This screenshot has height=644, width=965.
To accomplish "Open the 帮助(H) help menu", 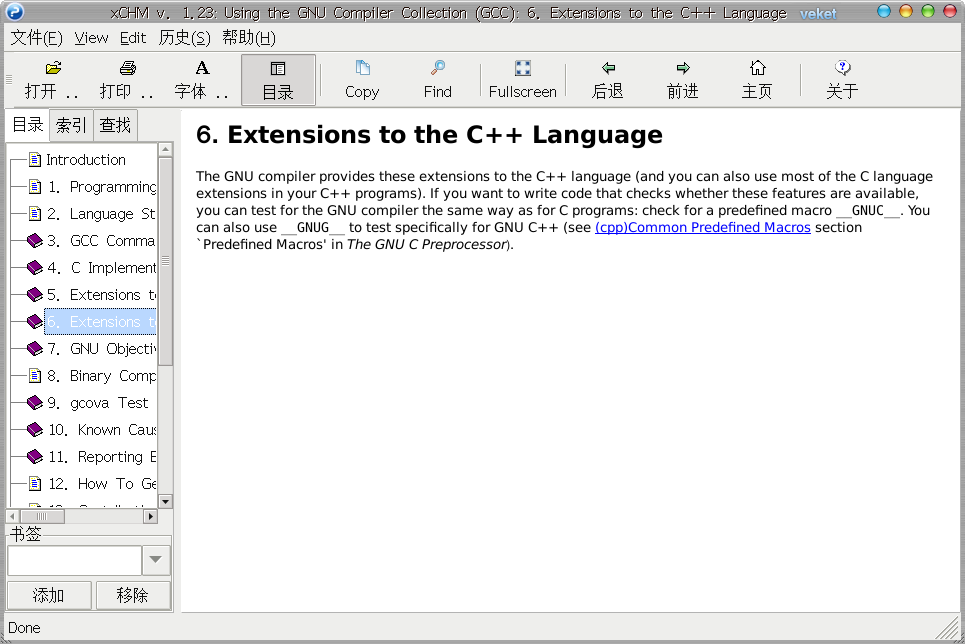I will [249, 38].
